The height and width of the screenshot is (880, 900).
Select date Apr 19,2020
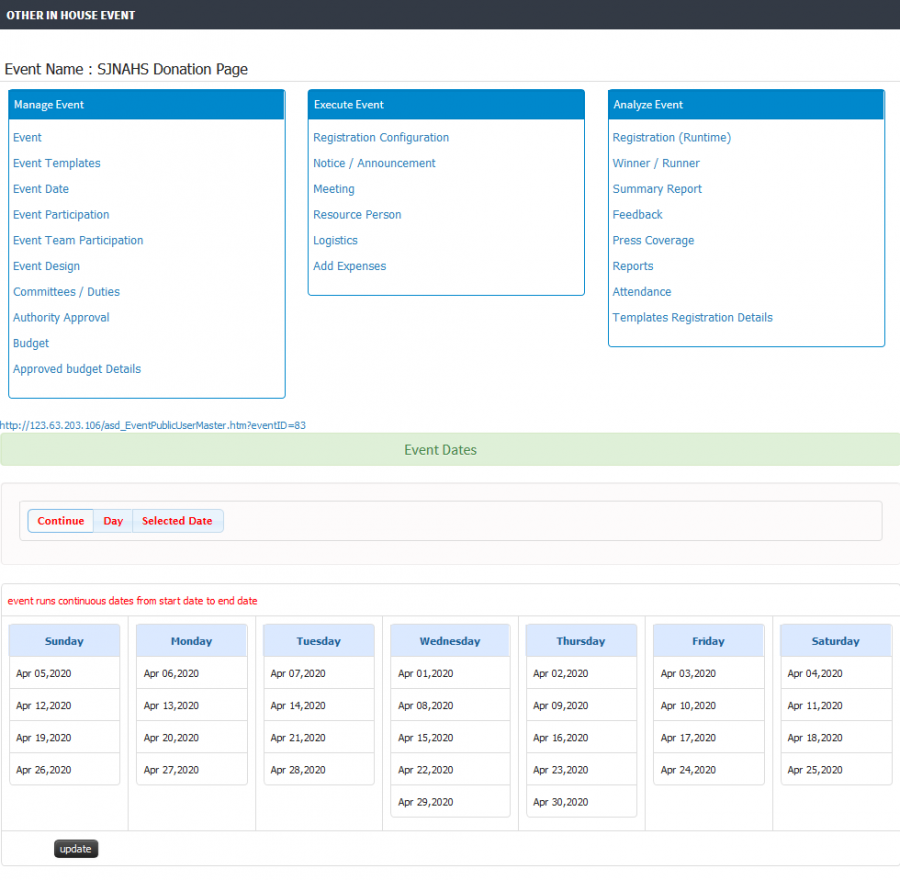(x=64, y=738)
